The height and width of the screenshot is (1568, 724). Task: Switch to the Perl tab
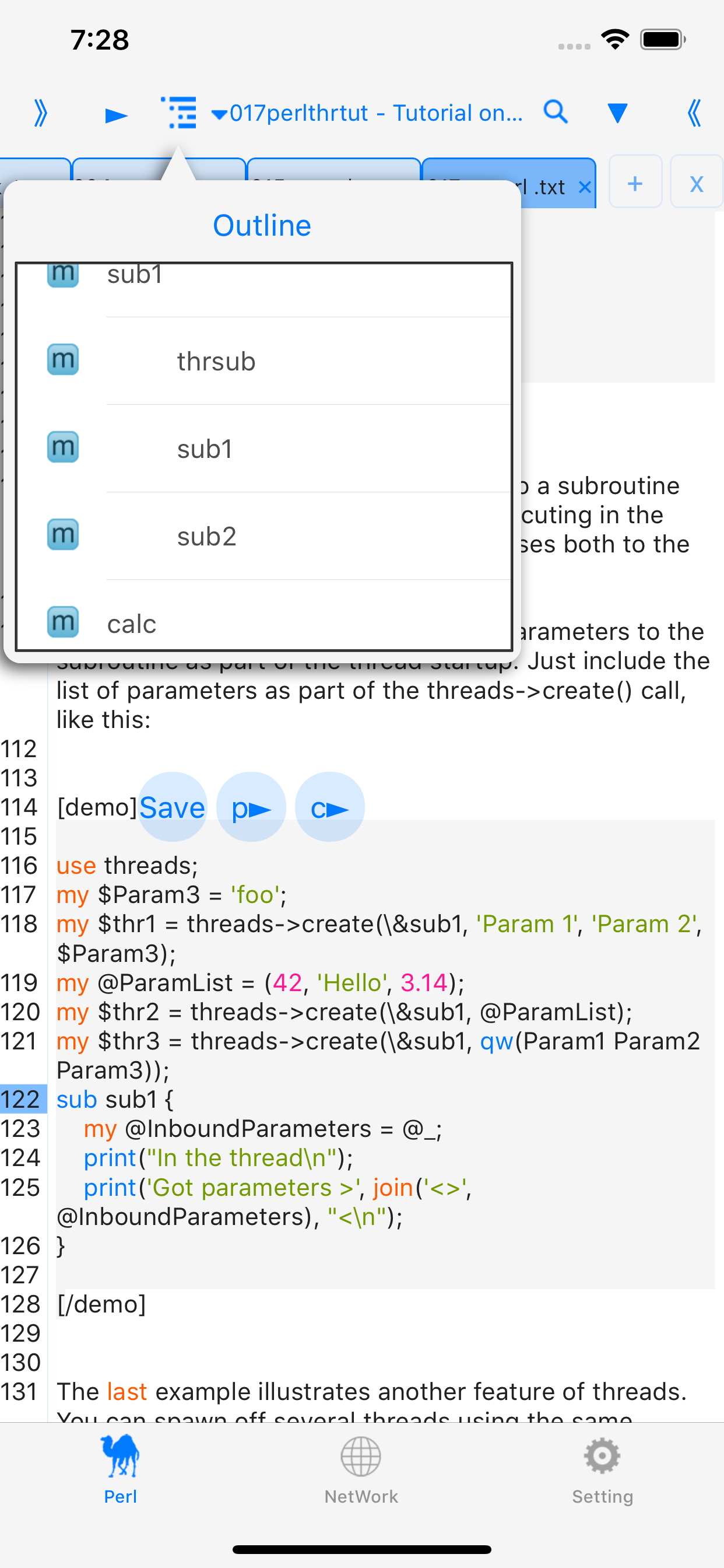pyautogui.click(x=121, y=1469)
